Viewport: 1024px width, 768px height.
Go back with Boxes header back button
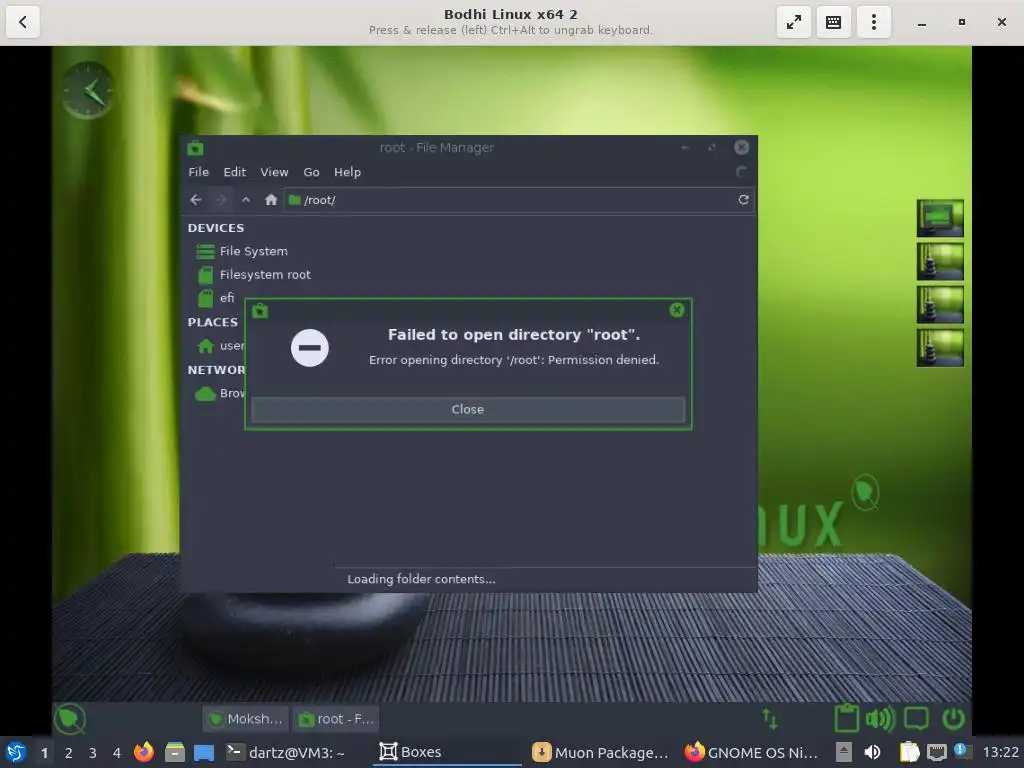tap(23, 22)
